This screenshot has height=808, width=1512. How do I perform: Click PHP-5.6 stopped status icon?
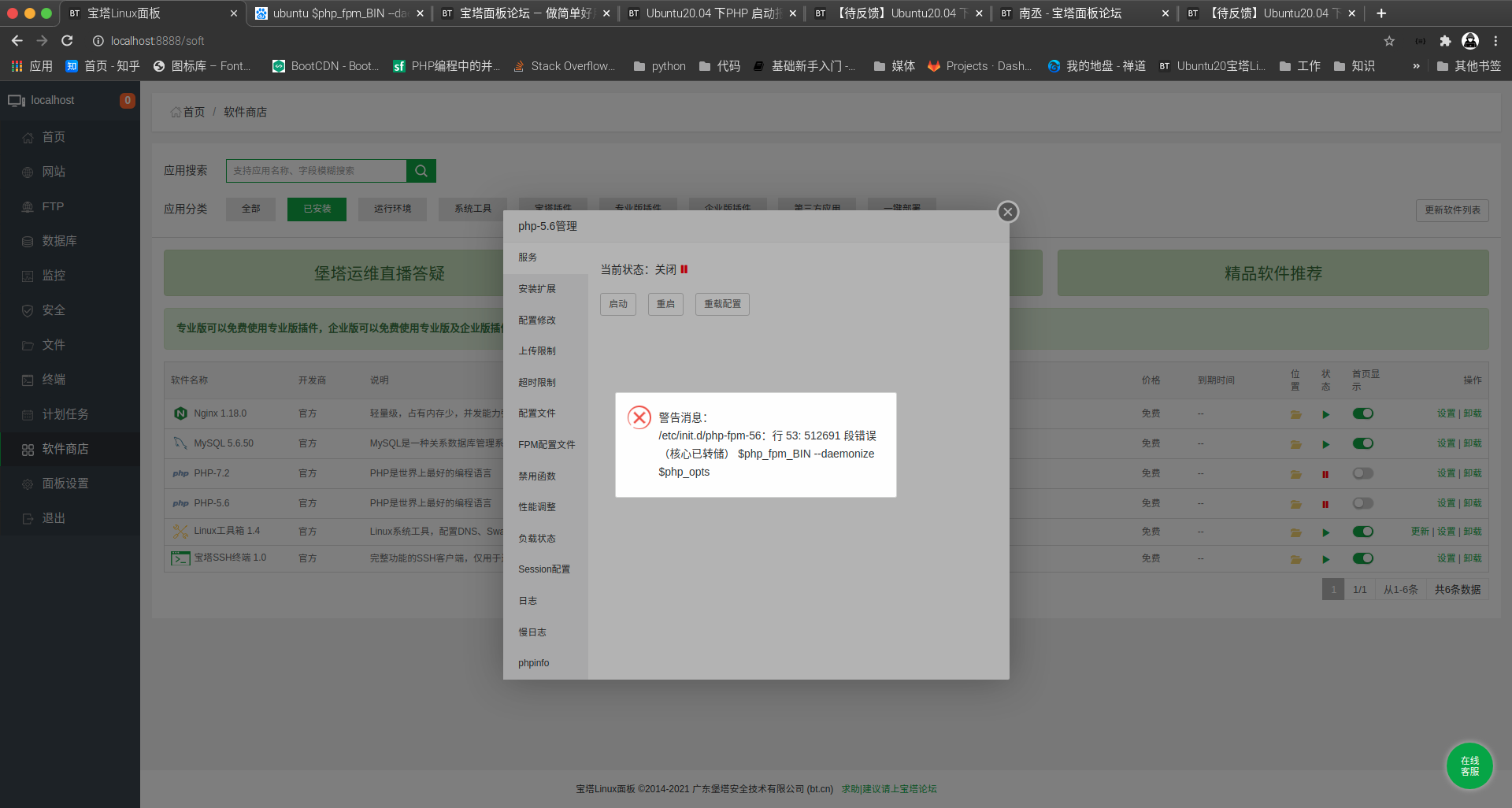1325,504
